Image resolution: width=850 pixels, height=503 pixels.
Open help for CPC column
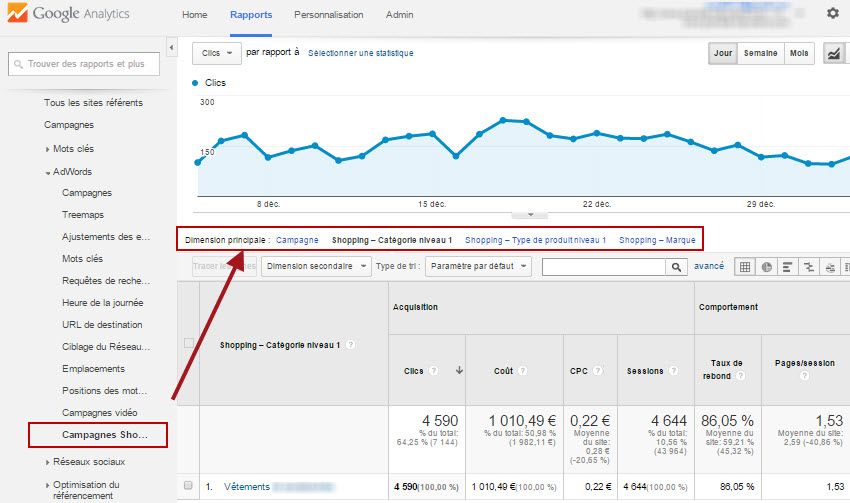pyautogui.click(x=597, y=371)
